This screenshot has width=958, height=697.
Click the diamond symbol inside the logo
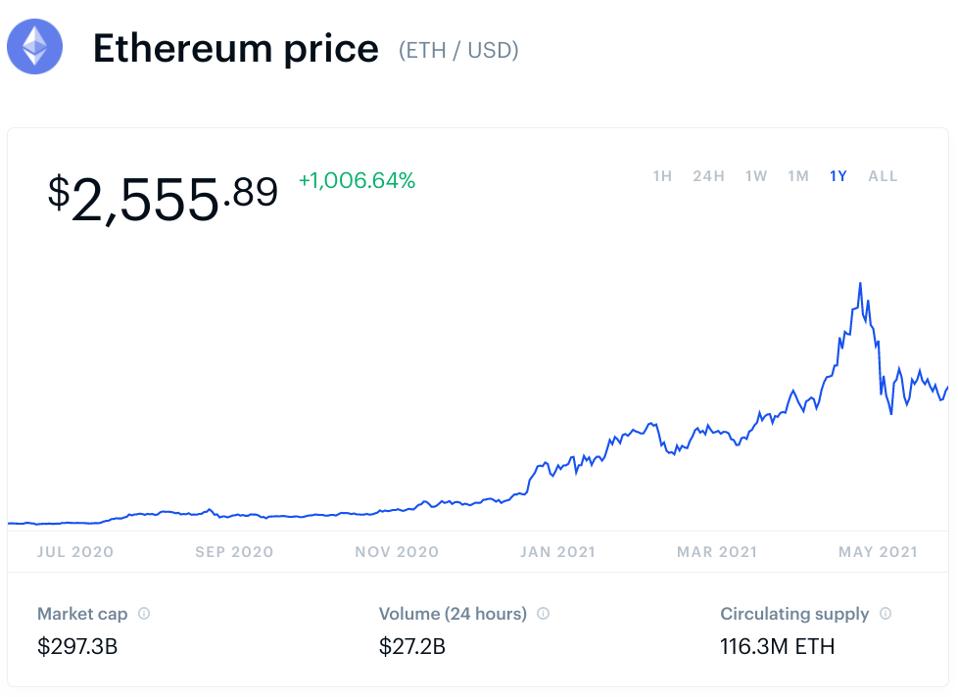click(35, 46)
